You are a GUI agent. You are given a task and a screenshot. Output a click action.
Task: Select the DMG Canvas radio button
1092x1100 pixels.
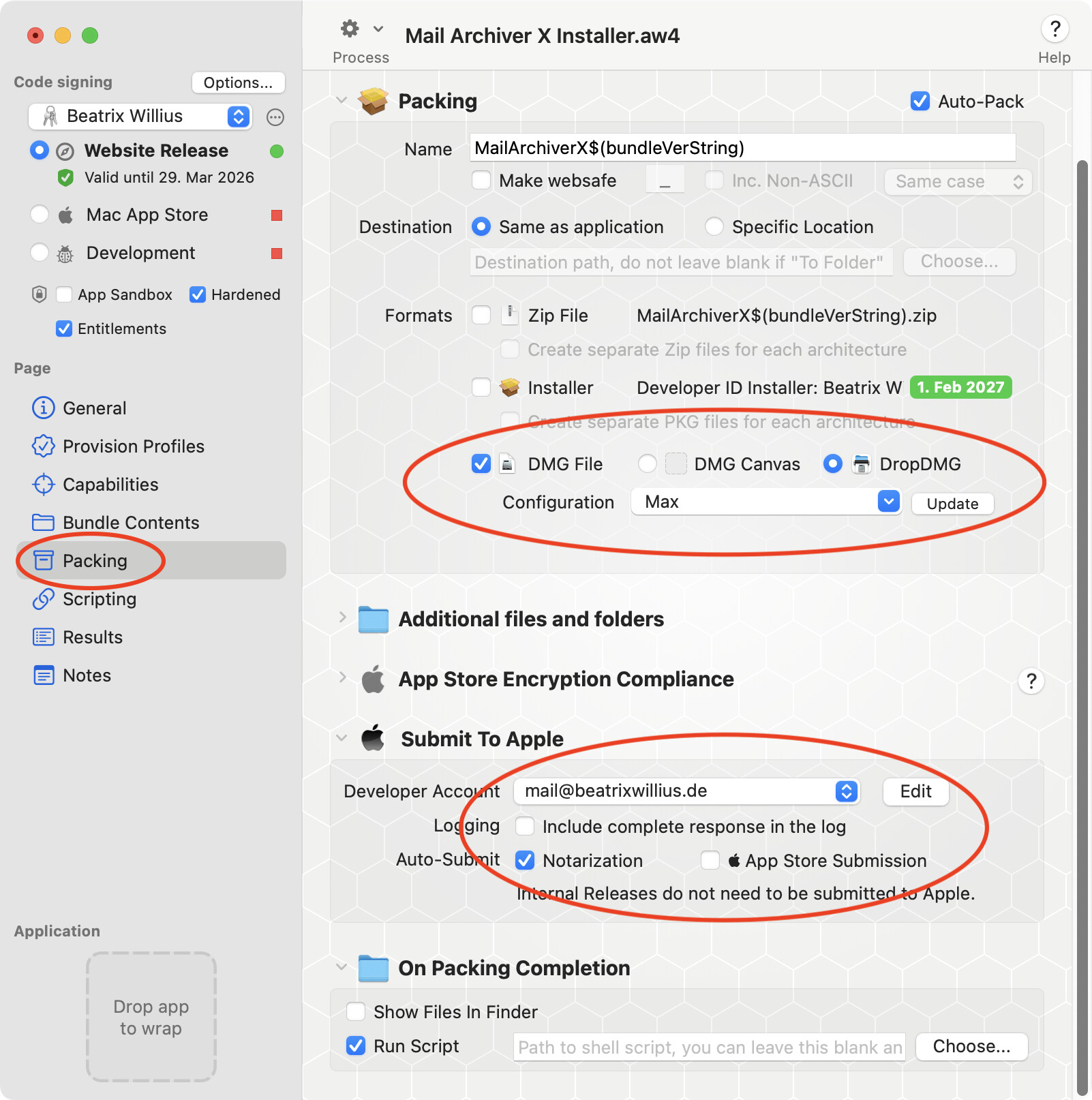(648, 463)
